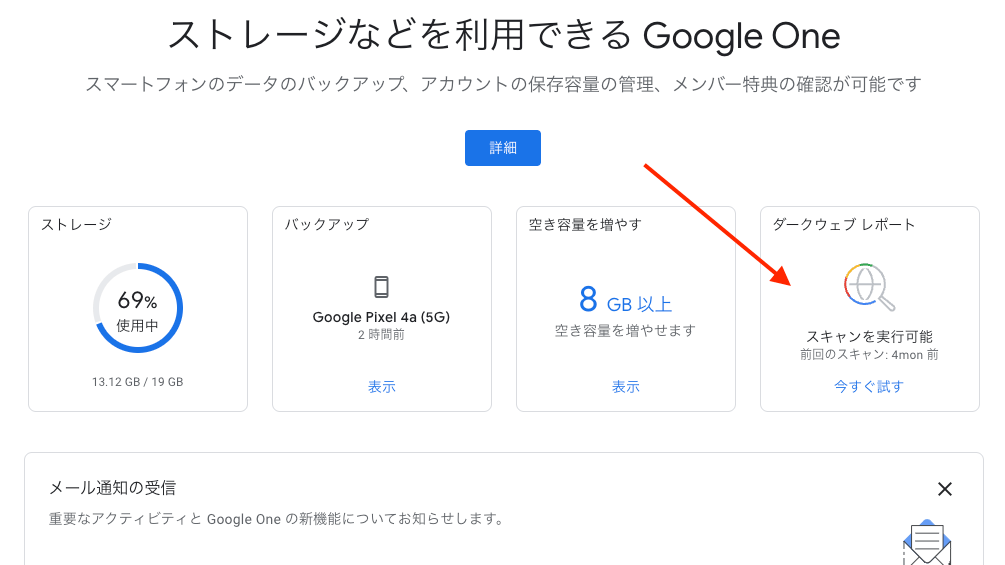Click the メール通知の受信 heading
Image resolution: width=1005 pixels, height=565 pixels.
pyautogui.click(x=112, y=488)
